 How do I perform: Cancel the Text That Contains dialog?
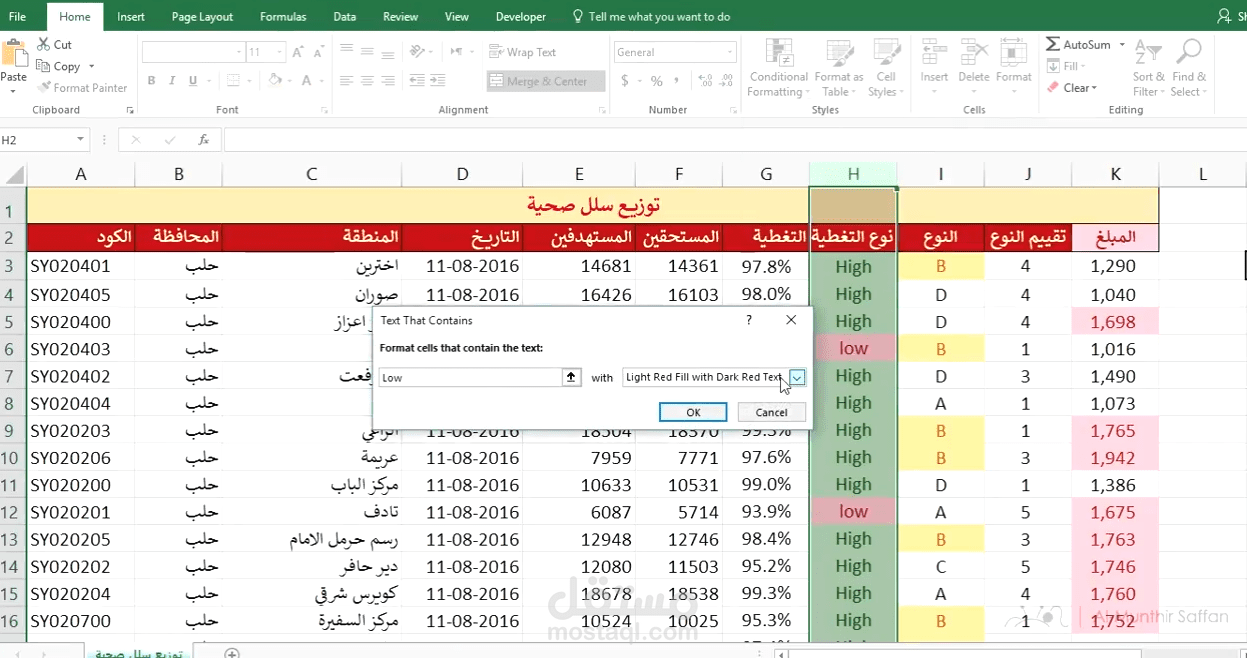771,411
